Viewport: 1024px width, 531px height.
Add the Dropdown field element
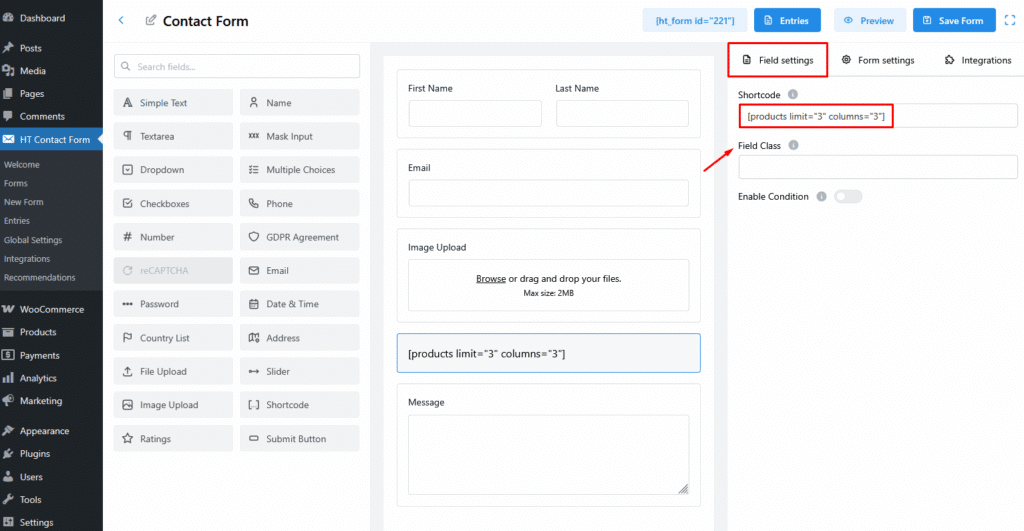coord(173,170)
